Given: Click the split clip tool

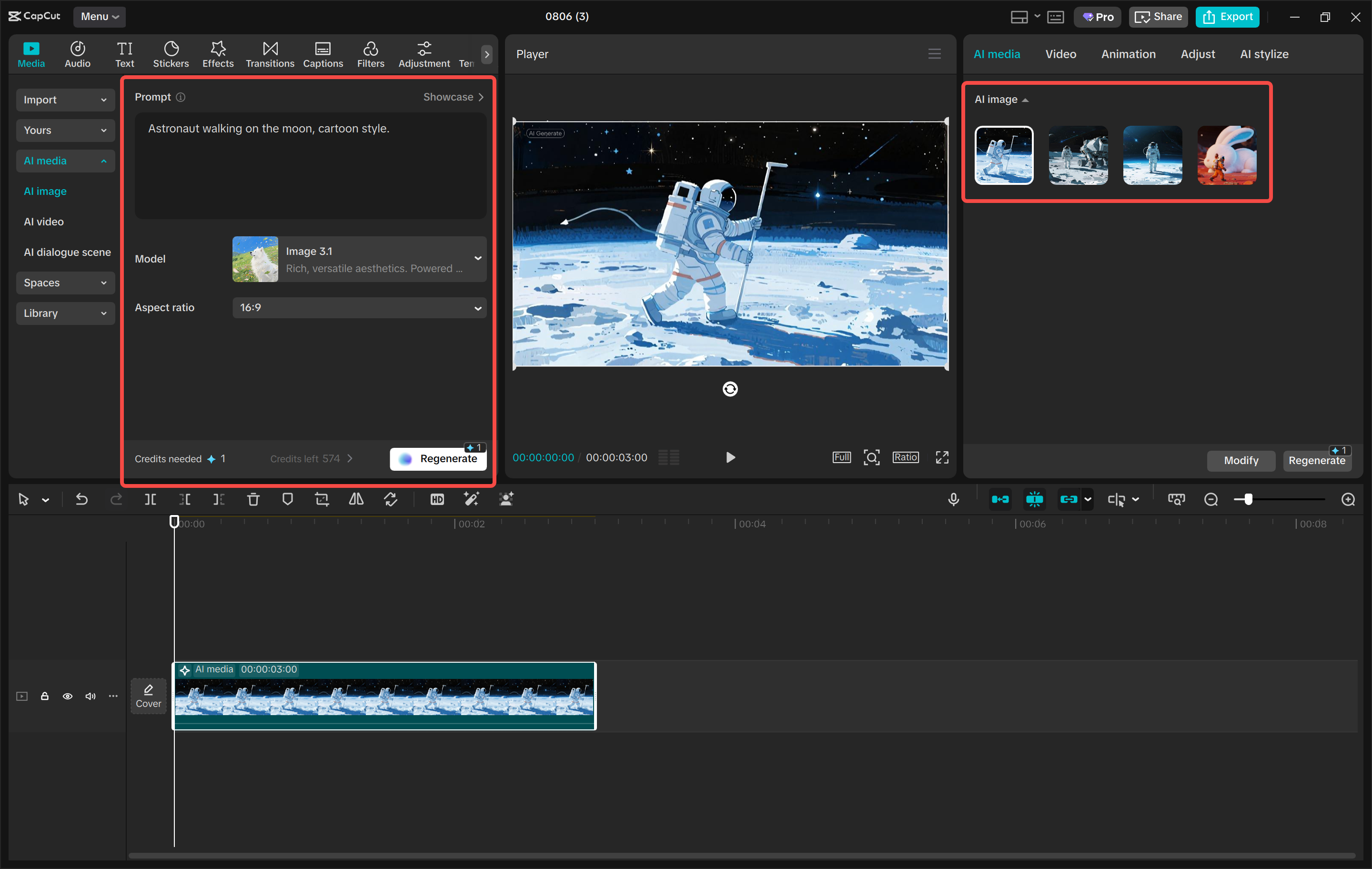Looking at the screenshot, I should 151,499.
